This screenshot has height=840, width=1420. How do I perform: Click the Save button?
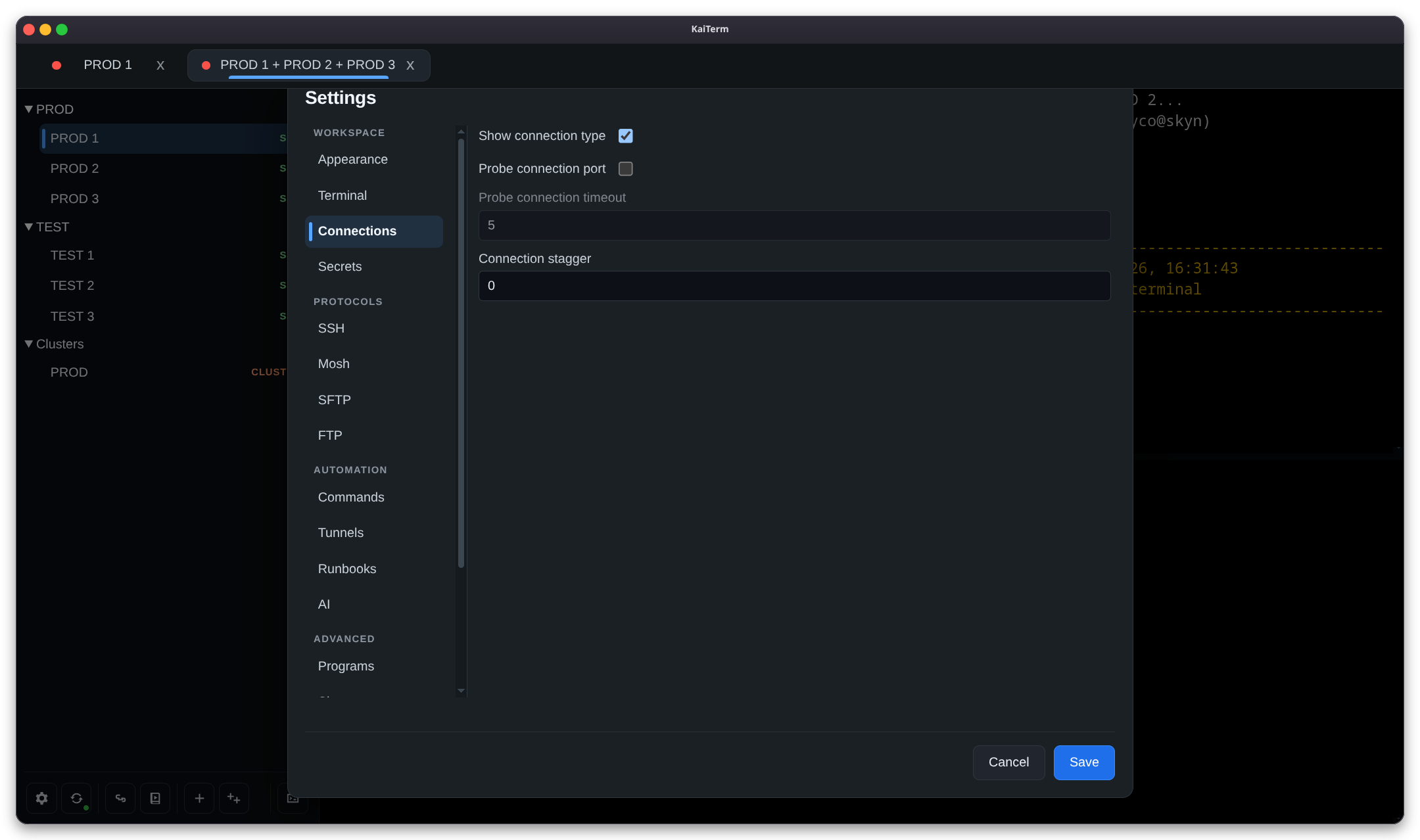pos(1084,762)
